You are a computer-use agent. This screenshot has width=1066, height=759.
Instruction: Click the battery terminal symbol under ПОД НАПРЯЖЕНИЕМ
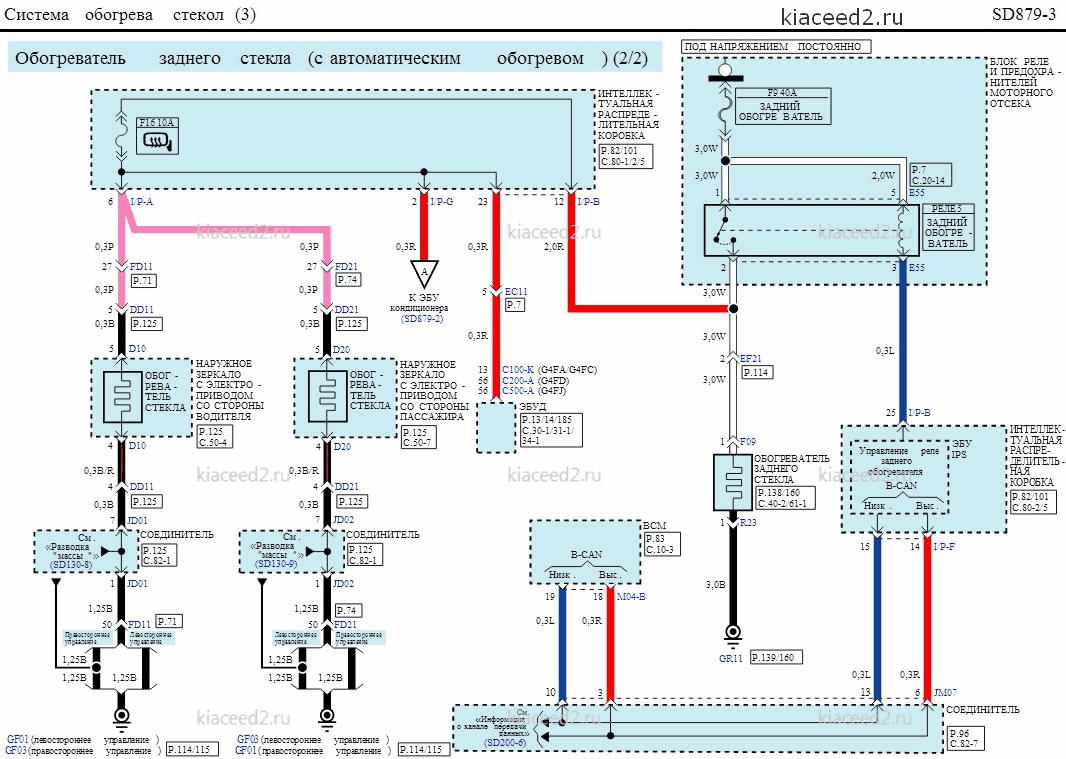click(725, 72)
